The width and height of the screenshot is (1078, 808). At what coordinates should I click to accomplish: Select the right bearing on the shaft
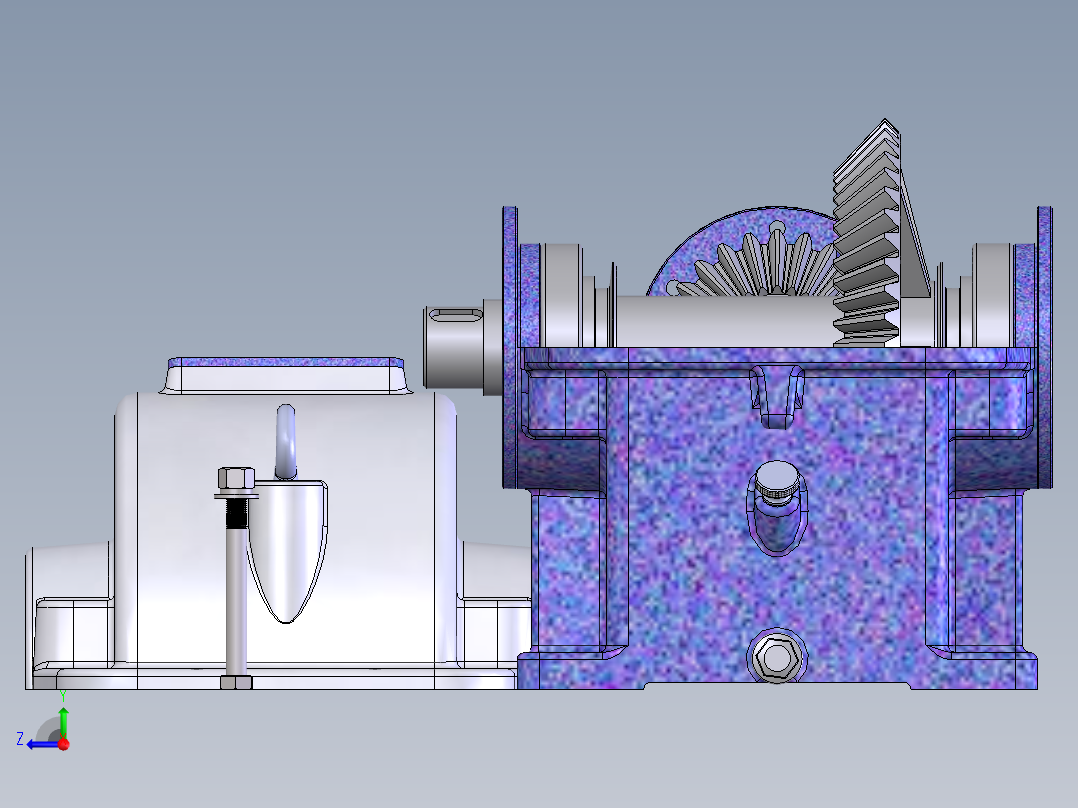[x=993, y=294]
